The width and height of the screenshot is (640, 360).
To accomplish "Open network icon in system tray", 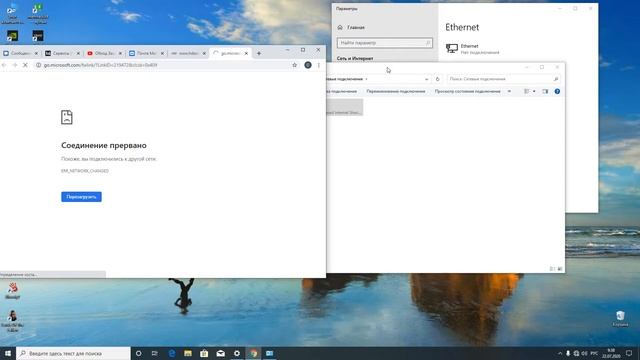I will 576,353.
